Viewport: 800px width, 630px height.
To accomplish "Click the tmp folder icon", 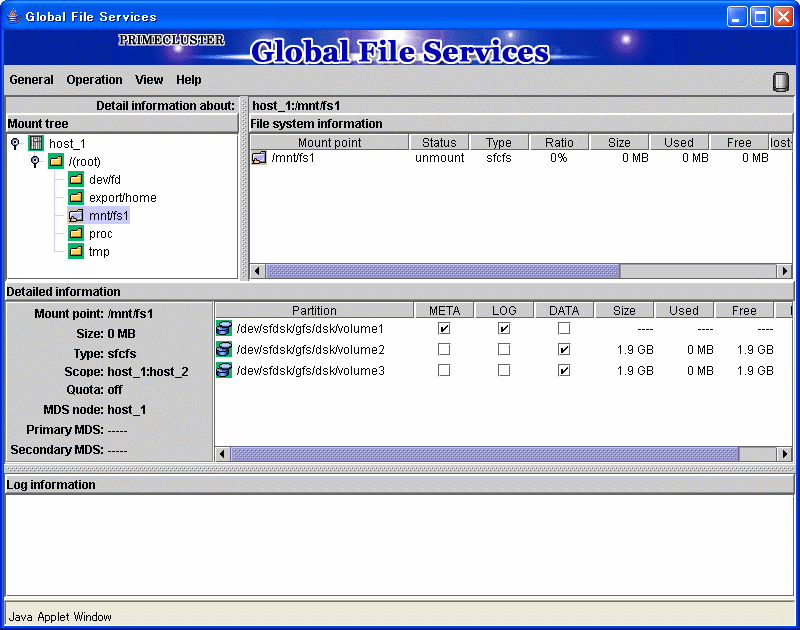I will pyautogui.click(x=76, y=251).
